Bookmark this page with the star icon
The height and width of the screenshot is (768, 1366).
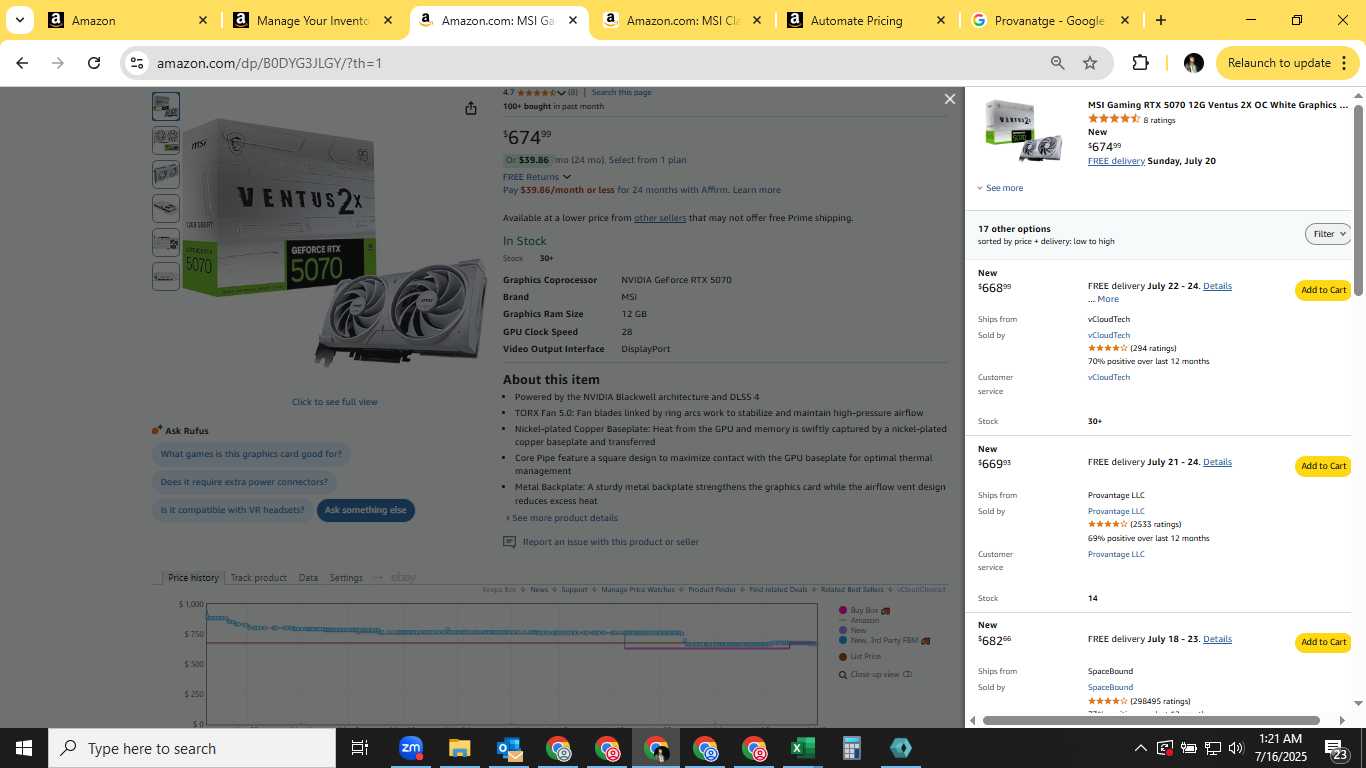click(1090, 63)
